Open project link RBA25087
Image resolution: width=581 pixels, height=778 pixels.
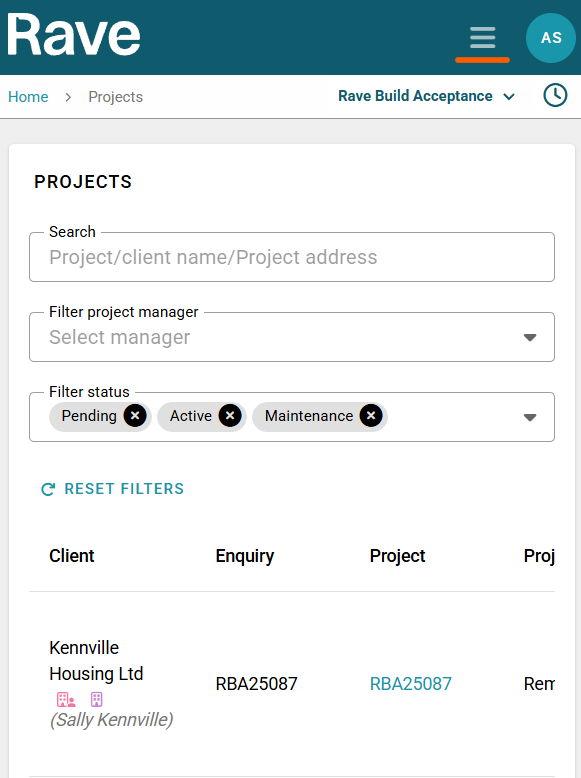point(411,684)
